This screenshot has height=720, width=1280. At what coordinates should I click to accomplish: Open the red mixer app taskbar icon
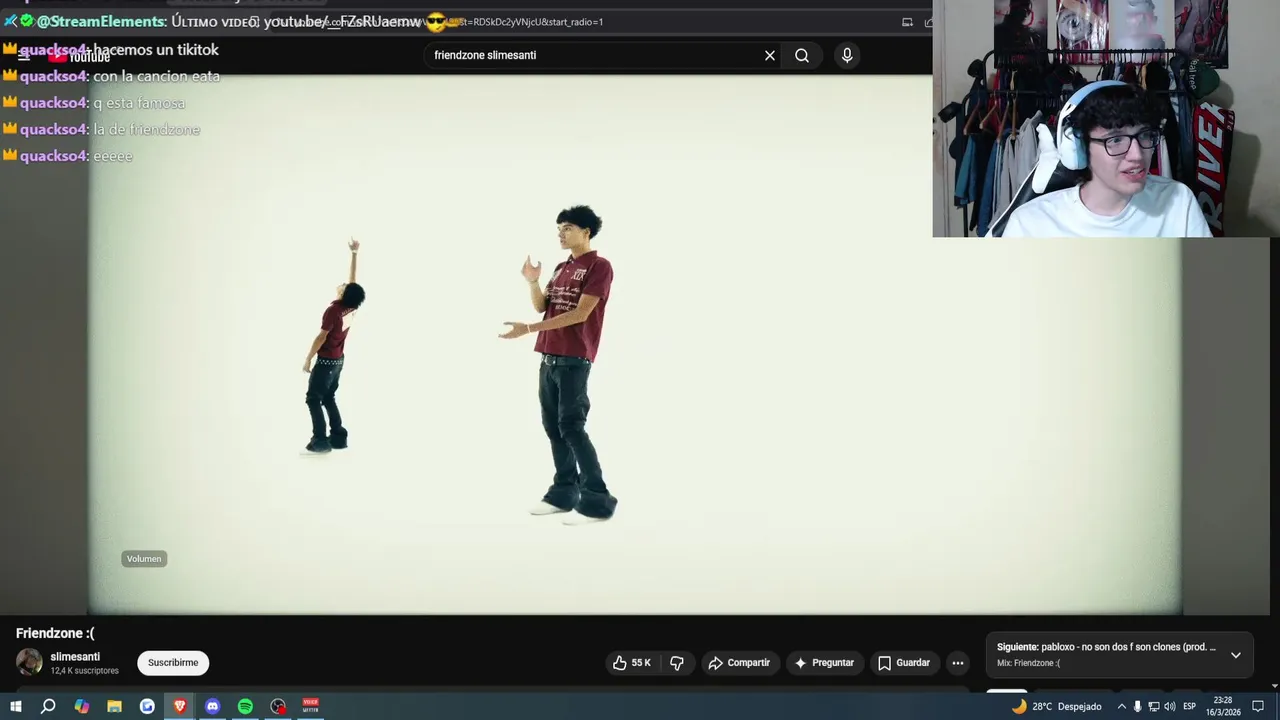[x=311, y=706]
